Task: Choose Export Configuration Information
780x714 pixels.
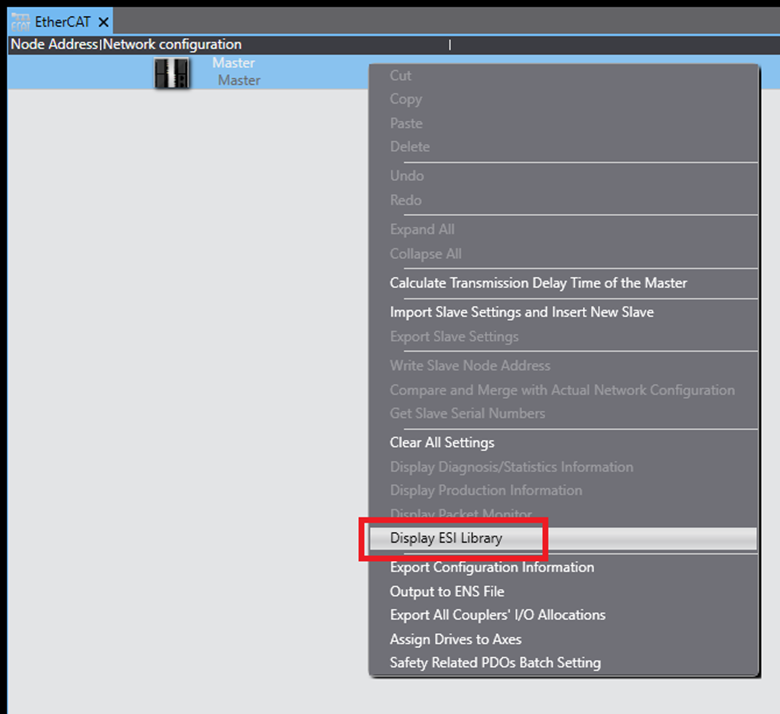Action: (x=491, y=567)
